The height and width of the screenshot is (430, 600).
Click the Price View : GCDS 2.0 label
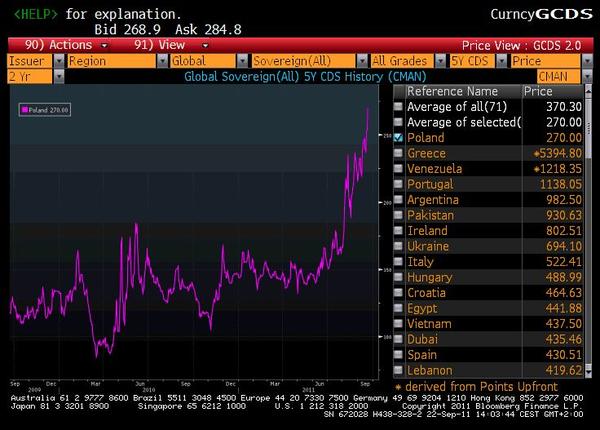point(521,46)
